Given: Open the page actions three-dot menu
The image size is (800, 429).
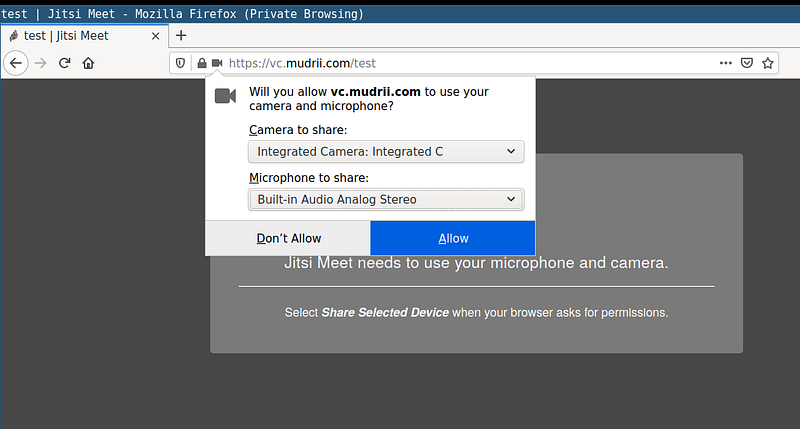Looking at the screenshot, I should [x=726, y=62].
